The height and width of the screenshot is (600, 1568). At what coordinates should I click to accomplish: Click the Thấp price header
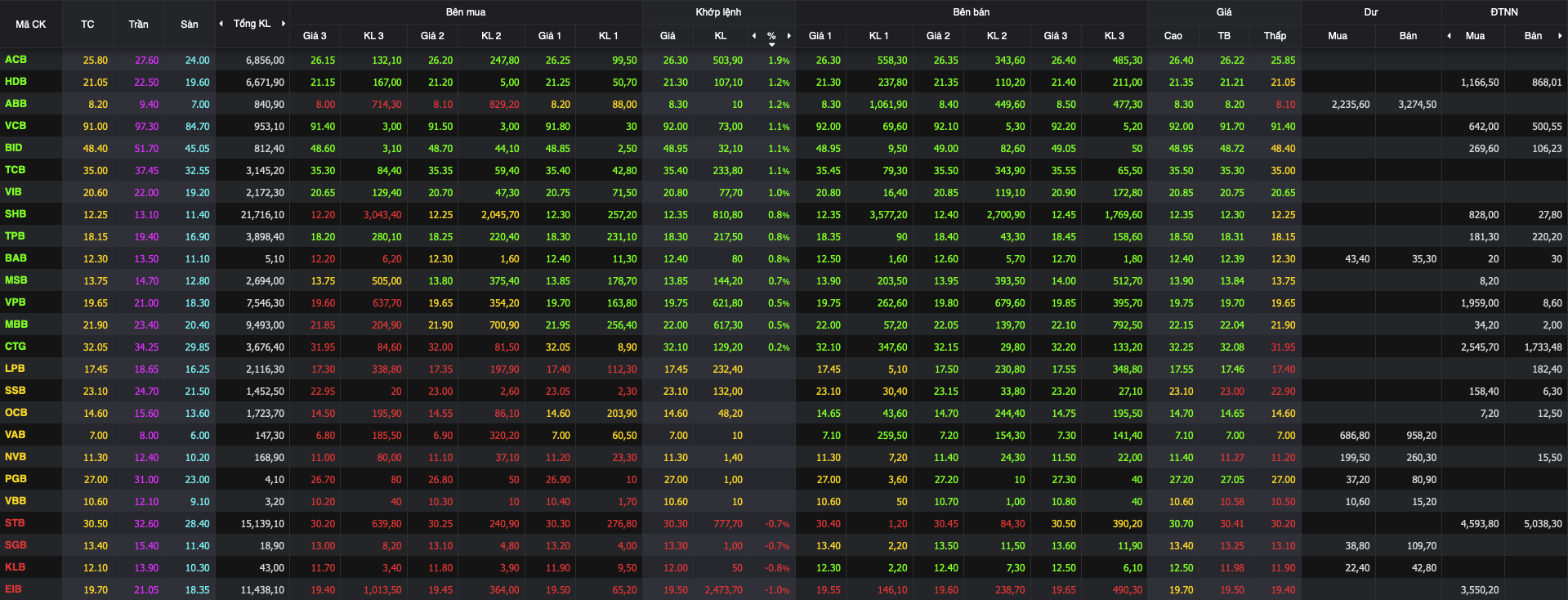[1275, 36]
